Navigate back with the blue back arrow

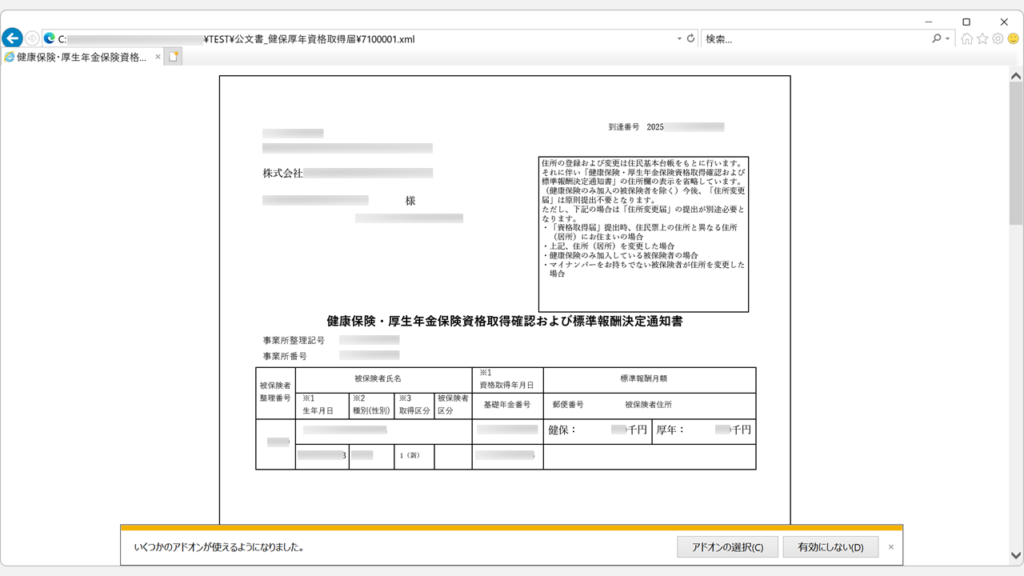pos(12,38)
